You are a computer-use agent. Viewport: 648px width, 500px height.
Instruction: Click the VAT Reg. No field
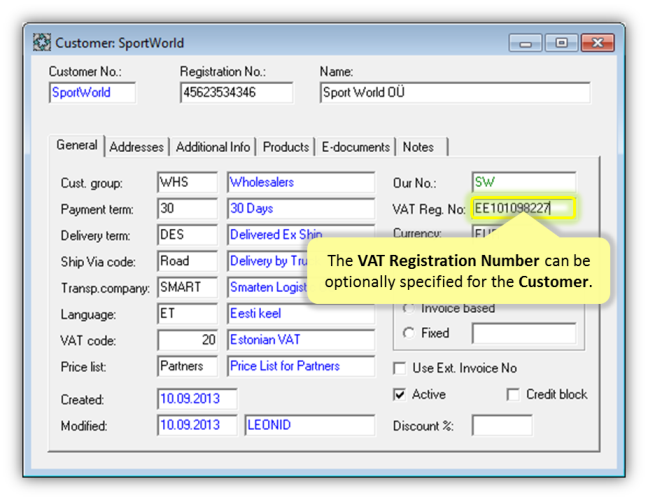(523, 208)
